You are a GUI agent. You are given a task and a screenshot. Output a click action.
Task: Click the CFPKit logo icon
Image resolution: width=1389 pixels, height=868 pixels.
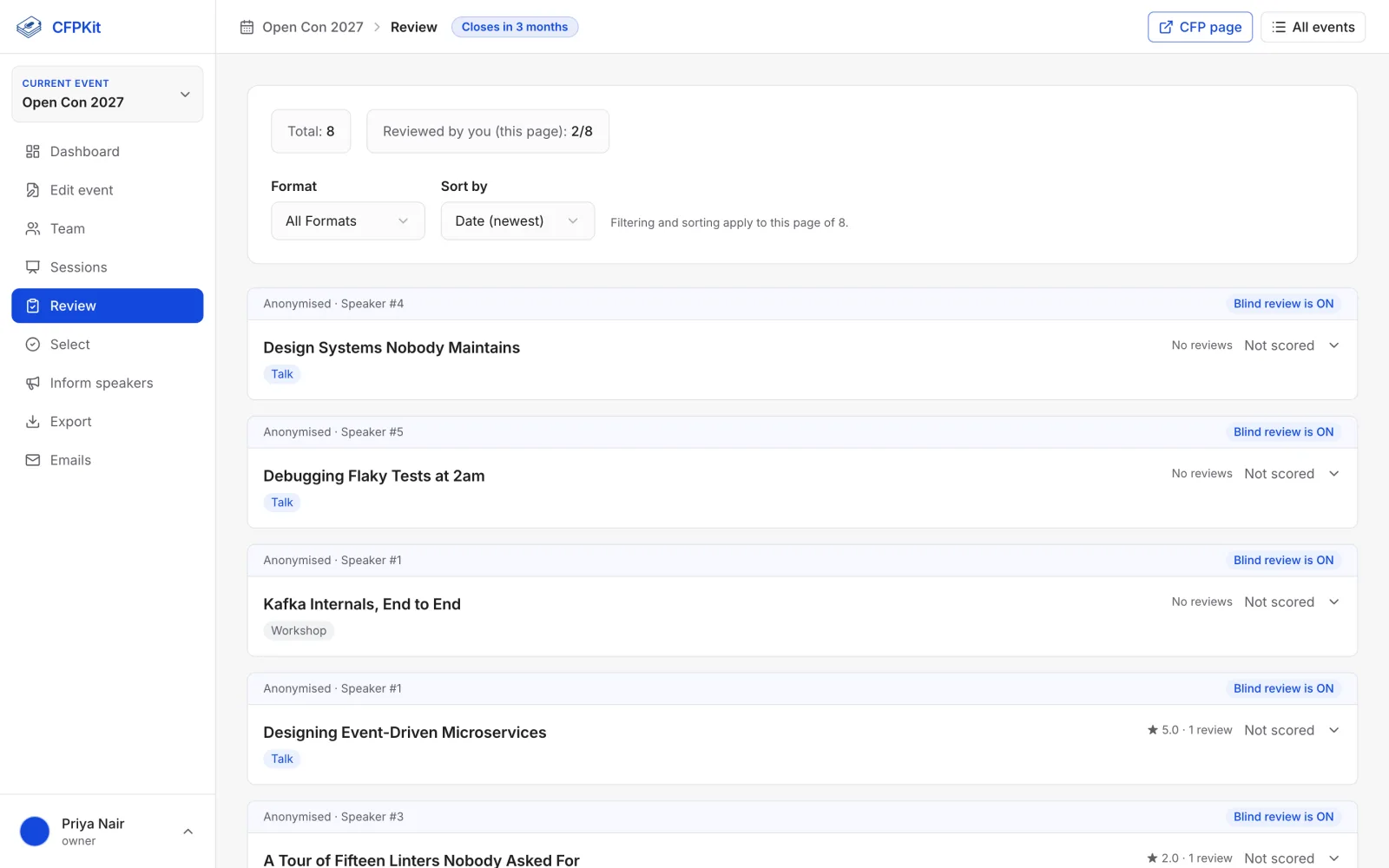(x=29, y=27)
